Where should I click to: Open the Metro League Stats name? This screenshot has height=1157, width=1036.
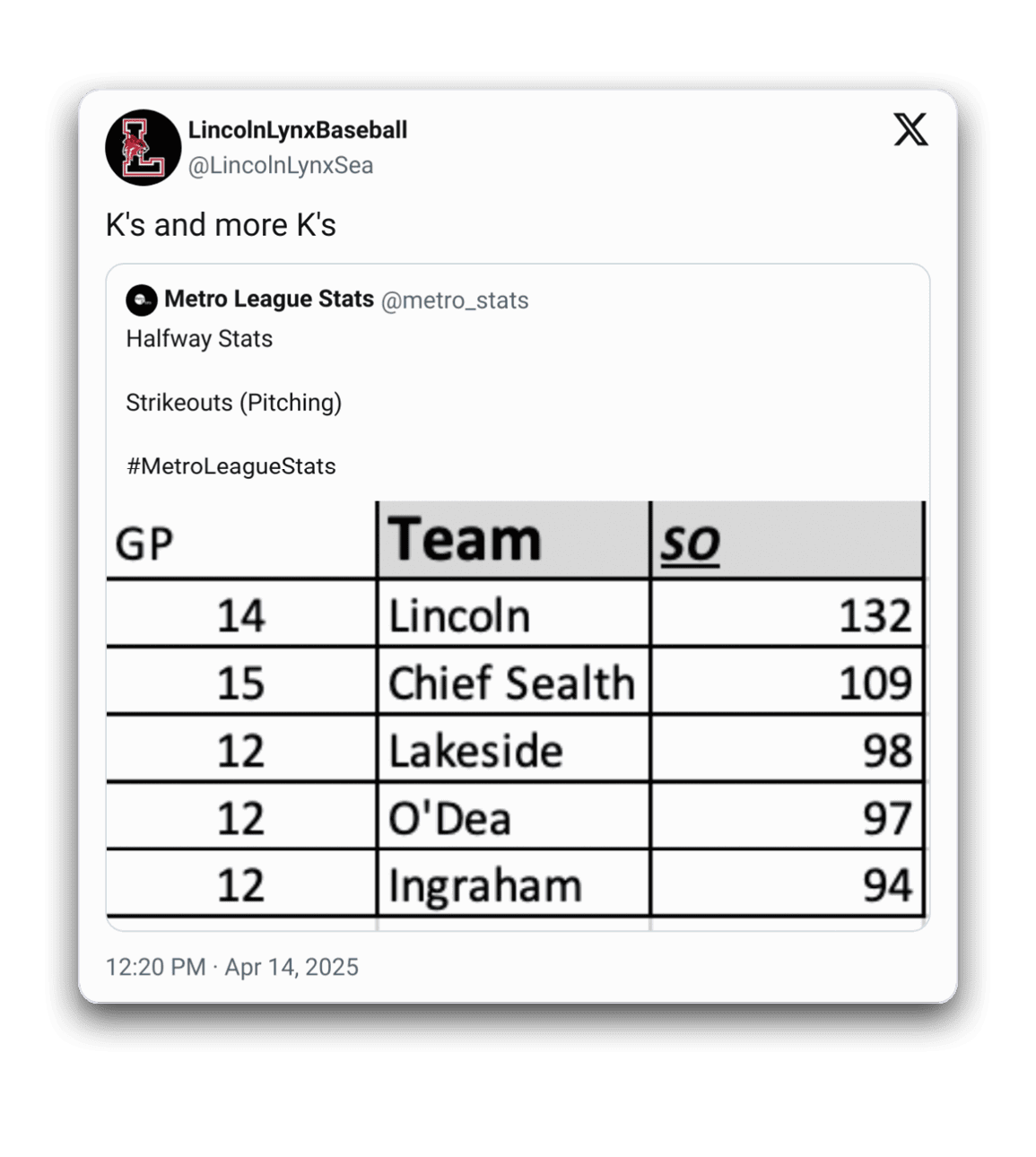268,300
